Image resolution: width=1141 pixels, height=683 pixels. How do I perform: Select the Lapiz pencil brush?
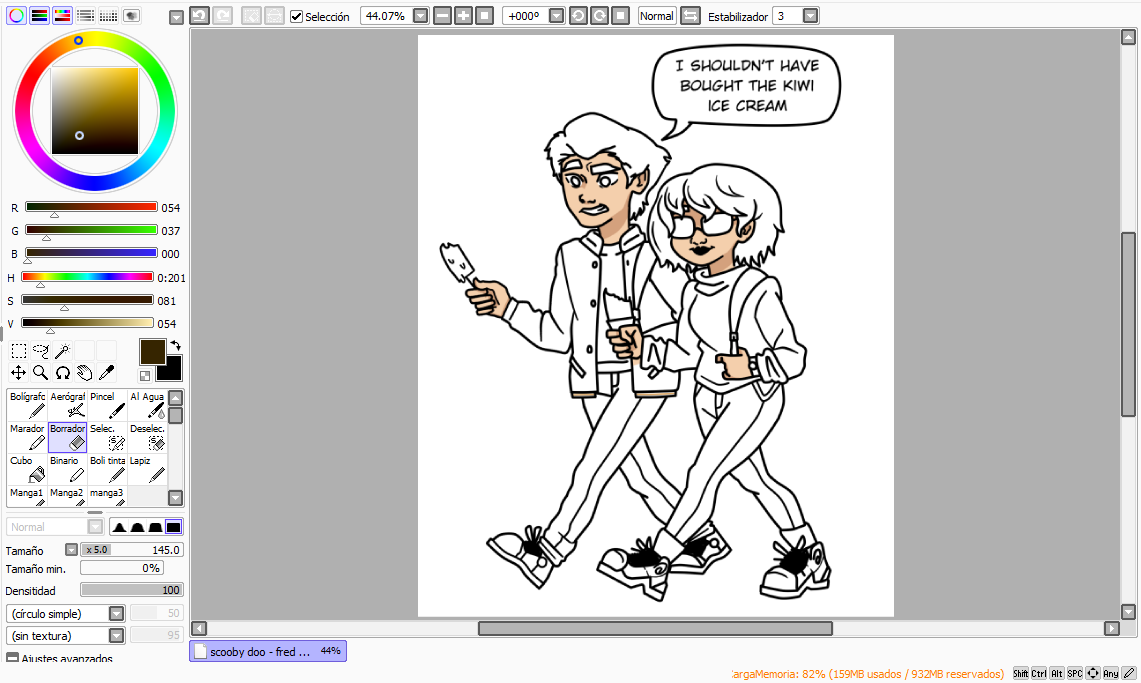[147, 469]
